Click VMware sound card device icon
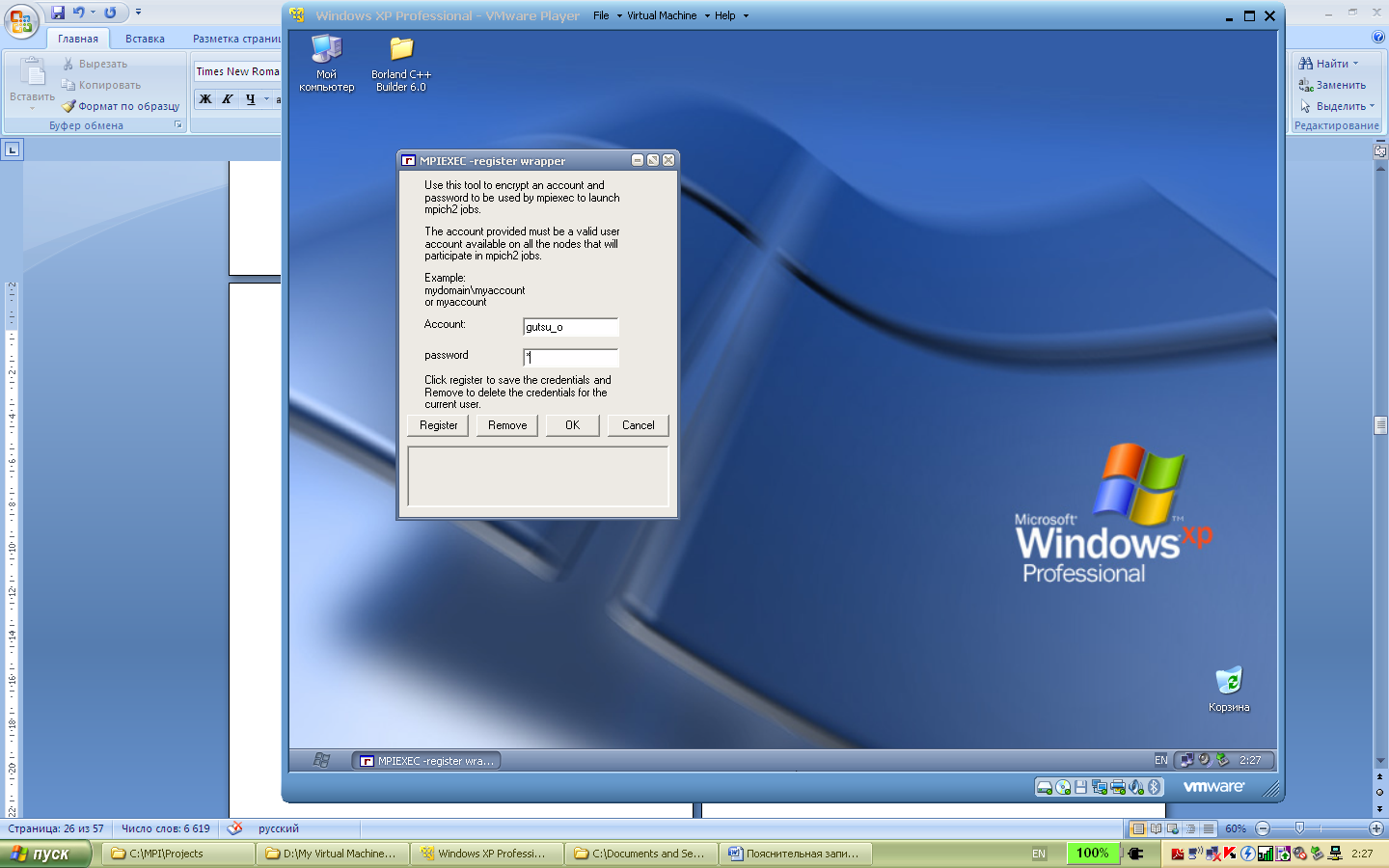This screenshot has width=1389, height=868. pyautogui.click(x=1136, y=787)
